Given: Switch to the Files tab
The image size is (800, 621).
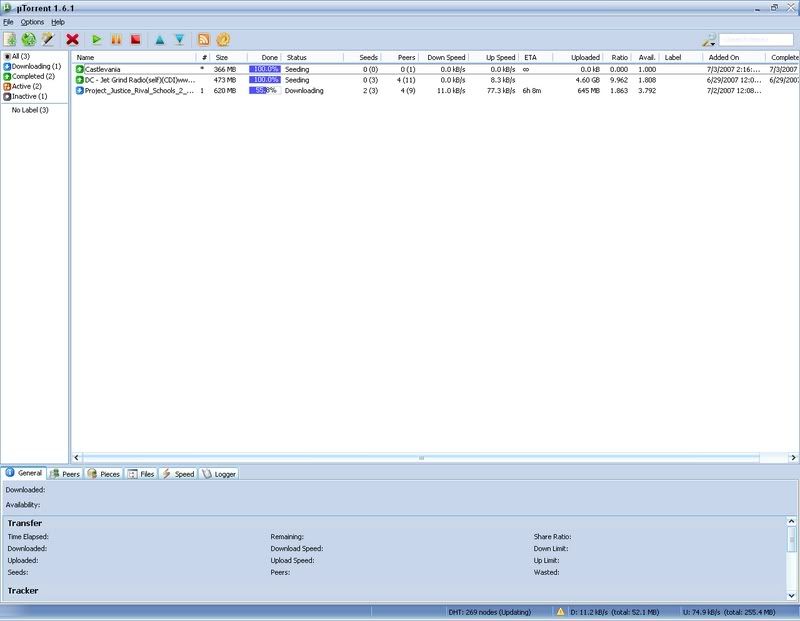Looking at the screenshot, I should 141,474.
